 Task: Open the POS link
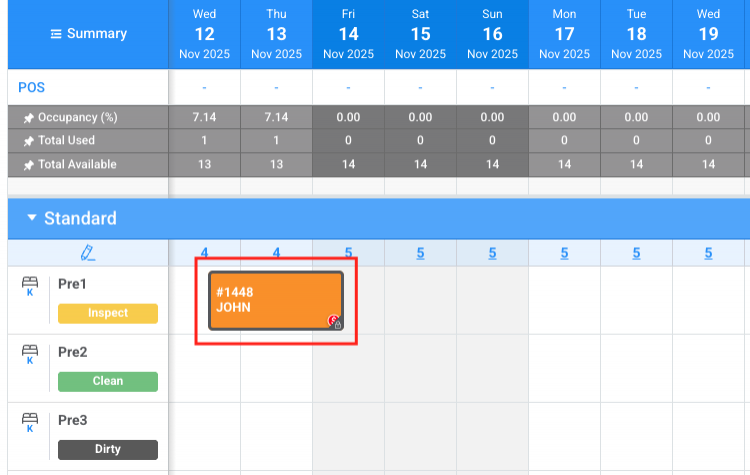[x=31, y=88]
